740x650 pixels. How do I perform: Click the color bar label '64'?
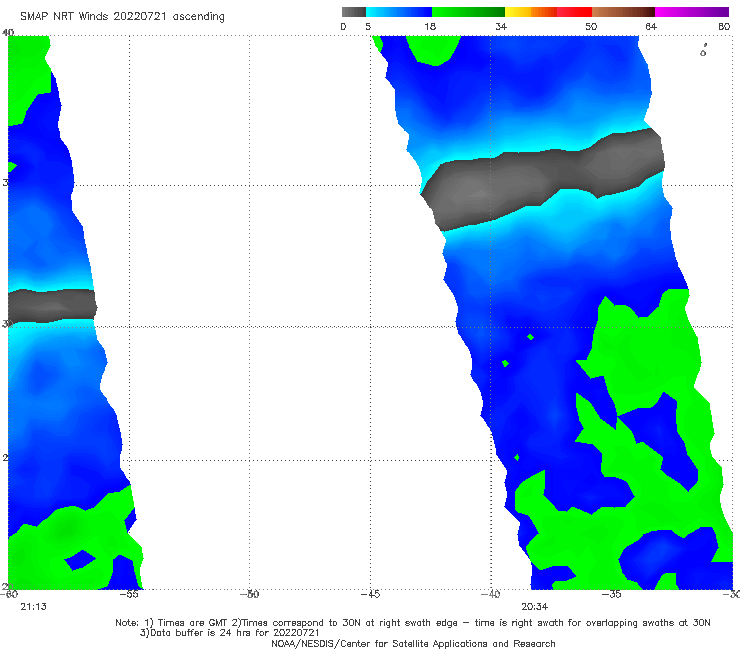click(651, 27)
